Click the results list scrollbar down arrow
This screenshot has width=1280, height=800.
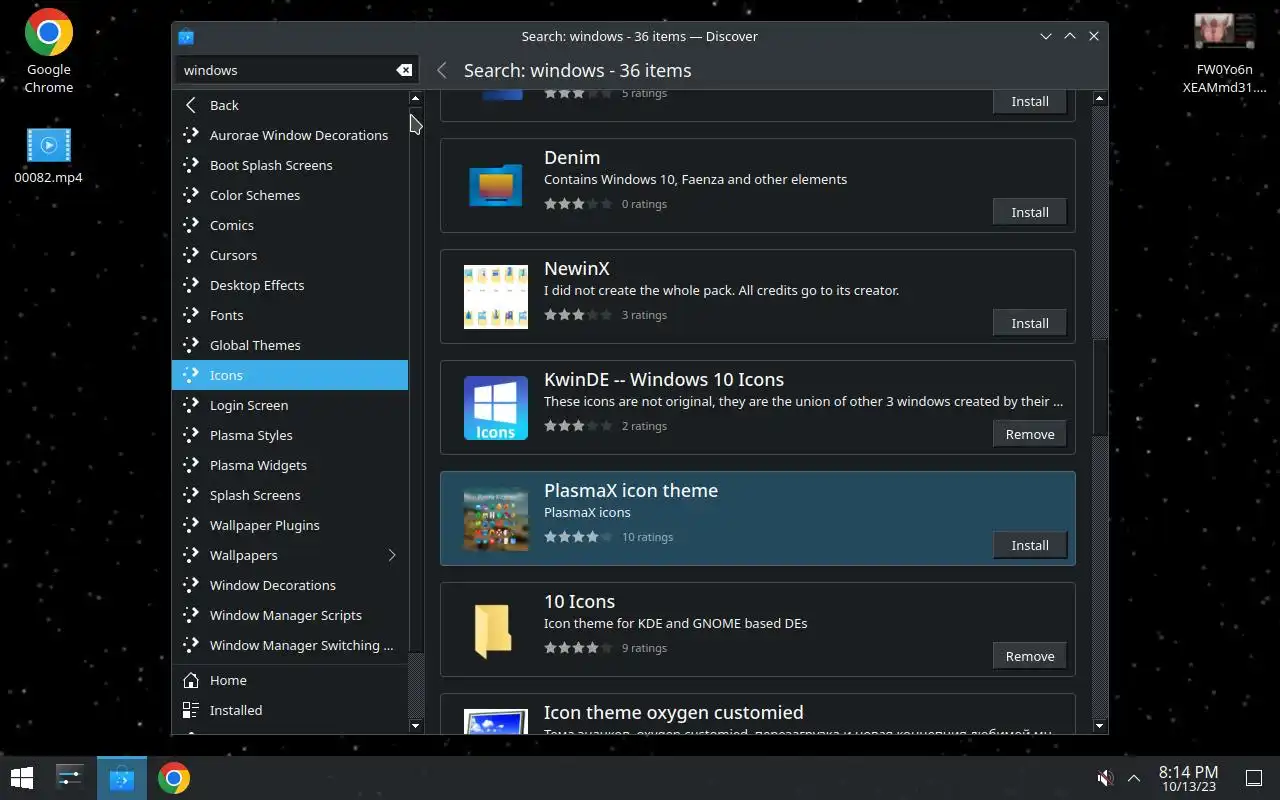click(x=1100, y=726)
